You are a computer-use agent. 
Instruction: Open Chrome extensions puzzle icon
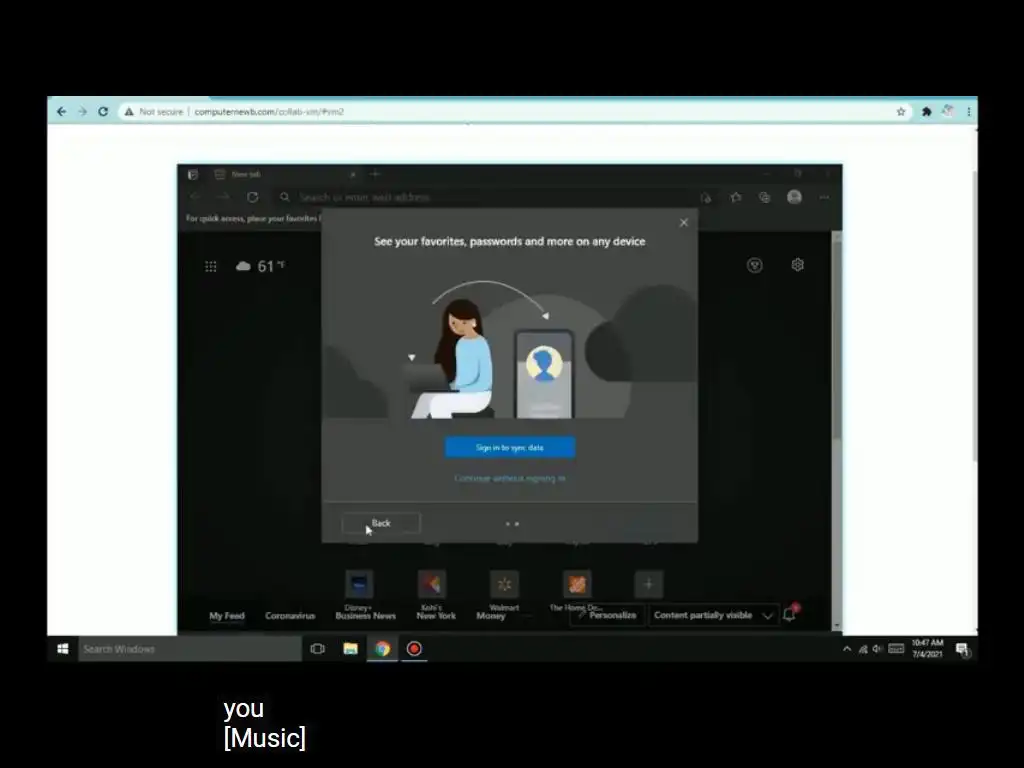coord(926,112)
